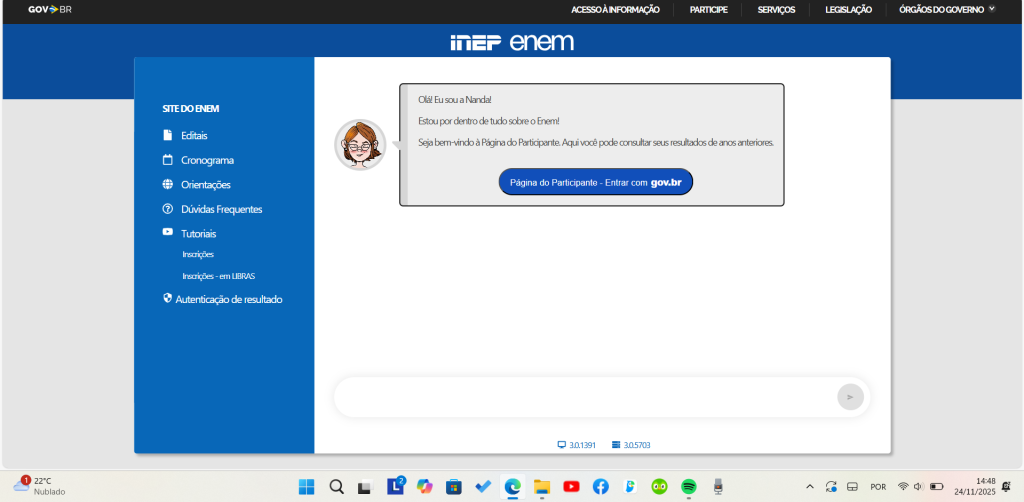Open Task View on the taskbar
The image size is (1024, 502).
[x=365, y=487]
